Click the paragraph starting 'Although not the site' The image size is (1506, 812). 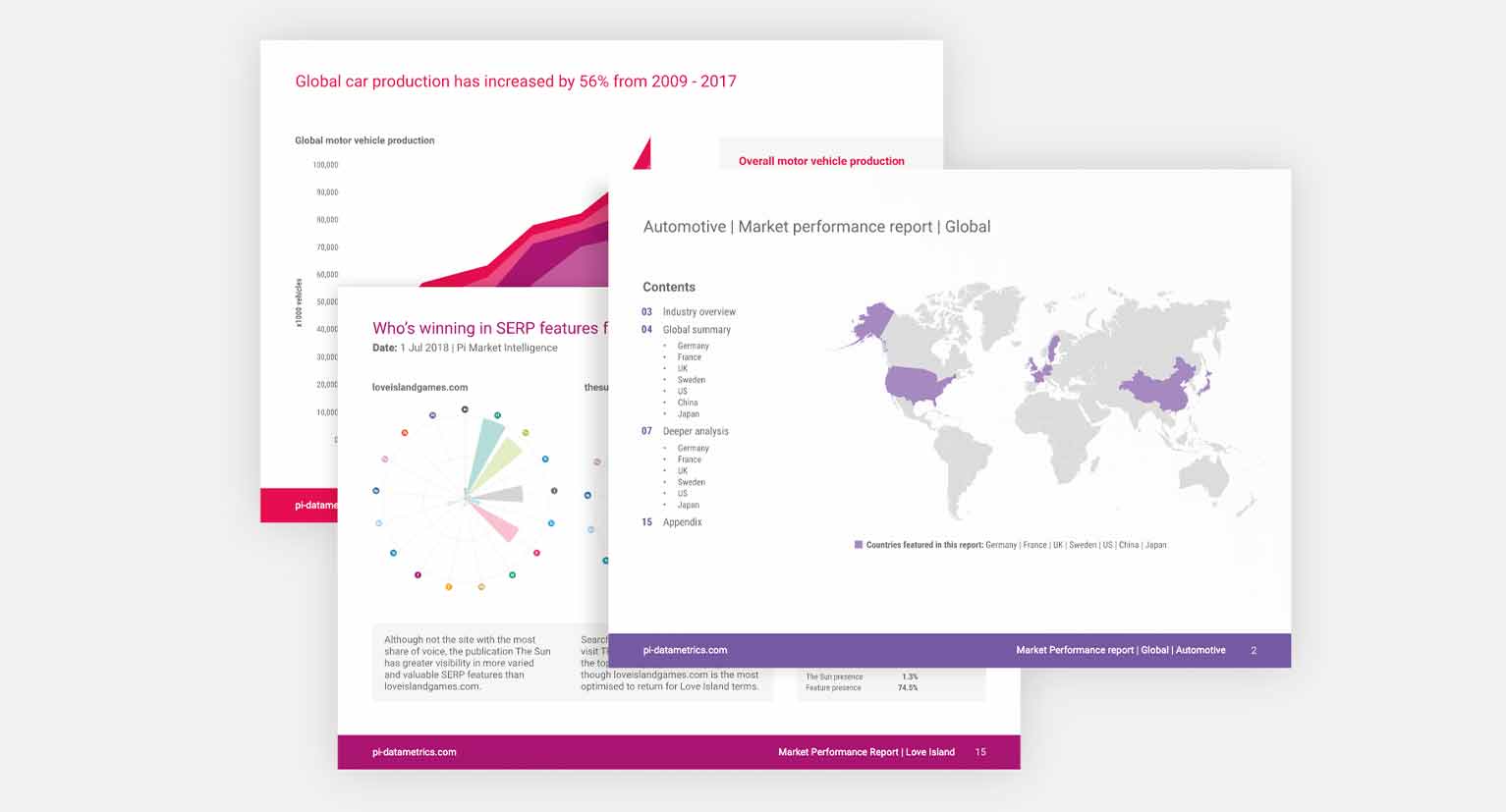coord(468,663)
